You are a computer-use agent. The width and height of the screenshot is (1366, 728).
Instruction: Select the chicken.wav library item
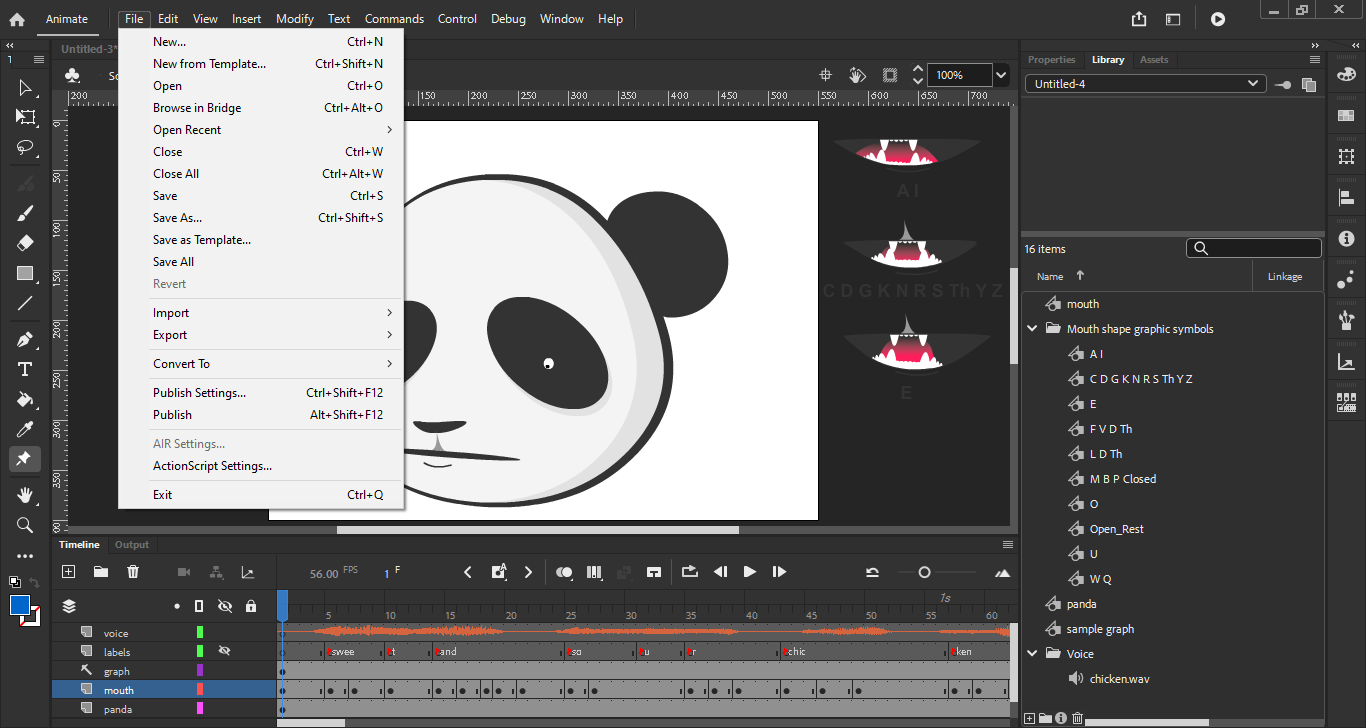point(1119,679)
